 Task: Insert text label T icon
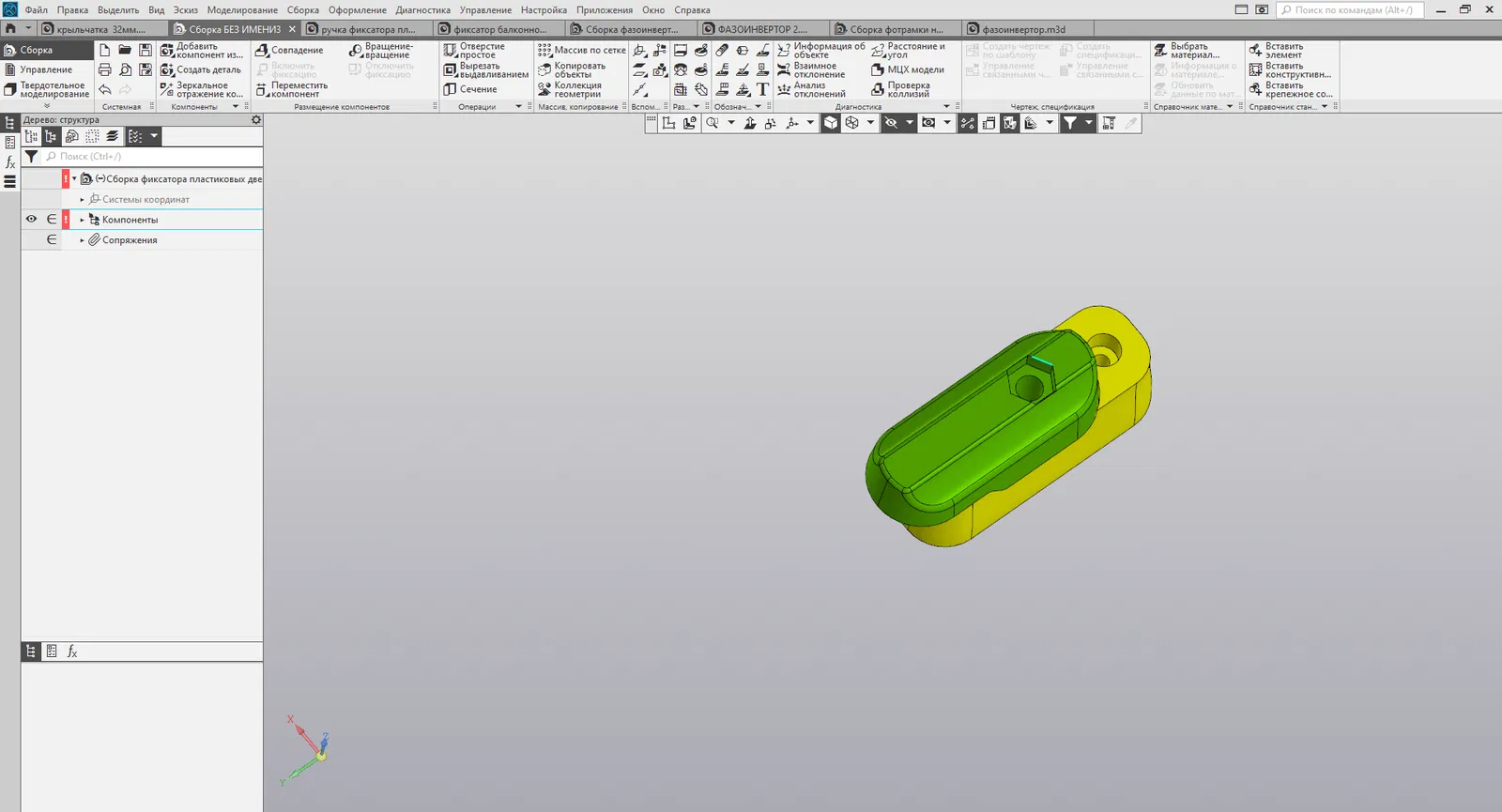(762, 89)
